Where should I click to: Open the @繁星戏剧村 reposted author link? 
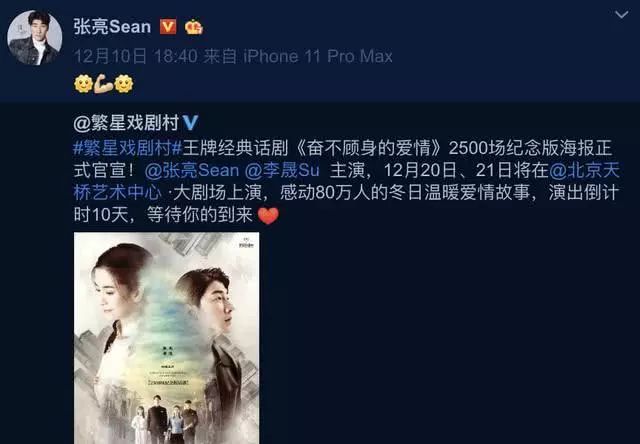point(127,123)
